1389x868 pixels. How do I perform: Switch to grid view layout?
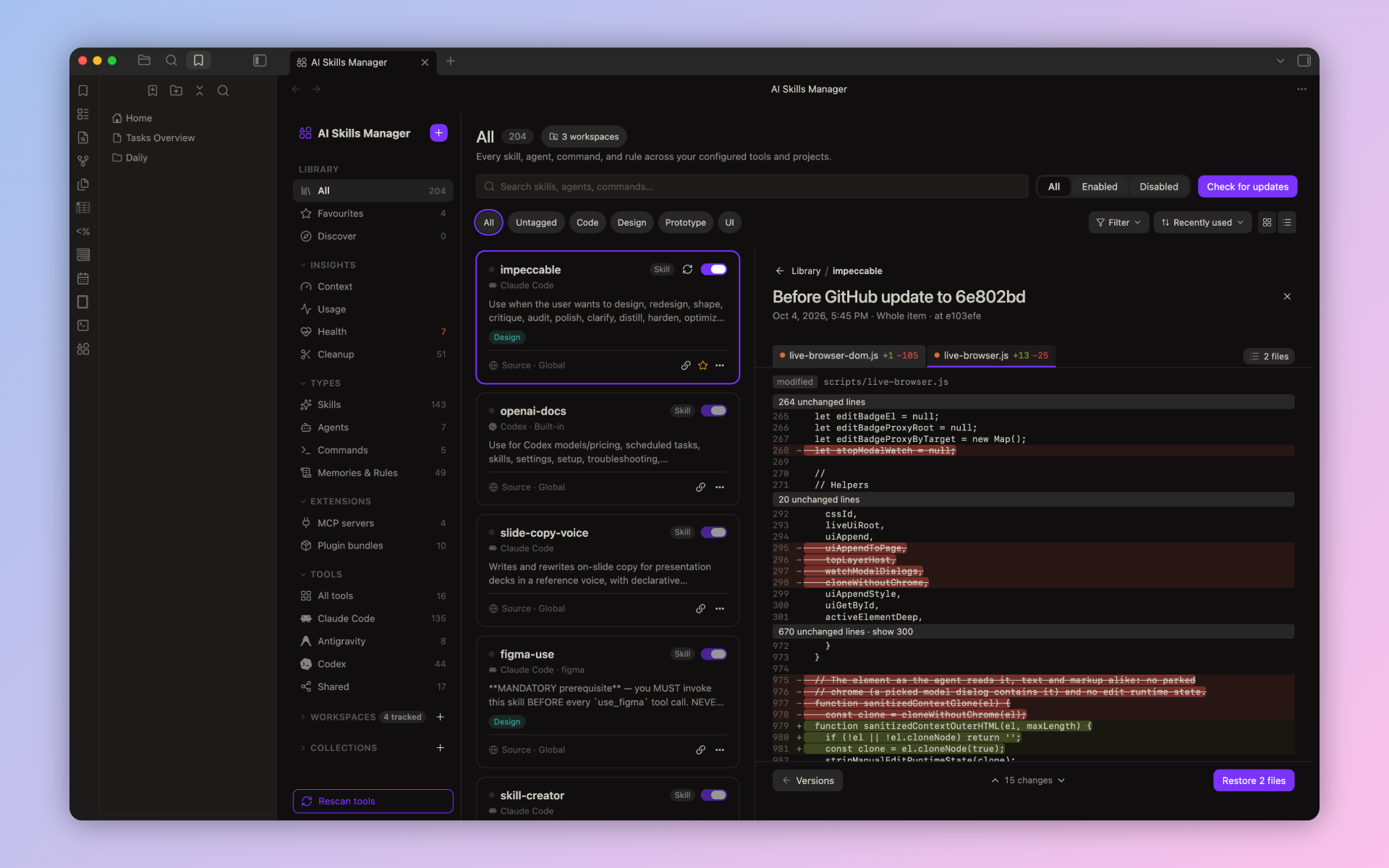click(1267, 223)
